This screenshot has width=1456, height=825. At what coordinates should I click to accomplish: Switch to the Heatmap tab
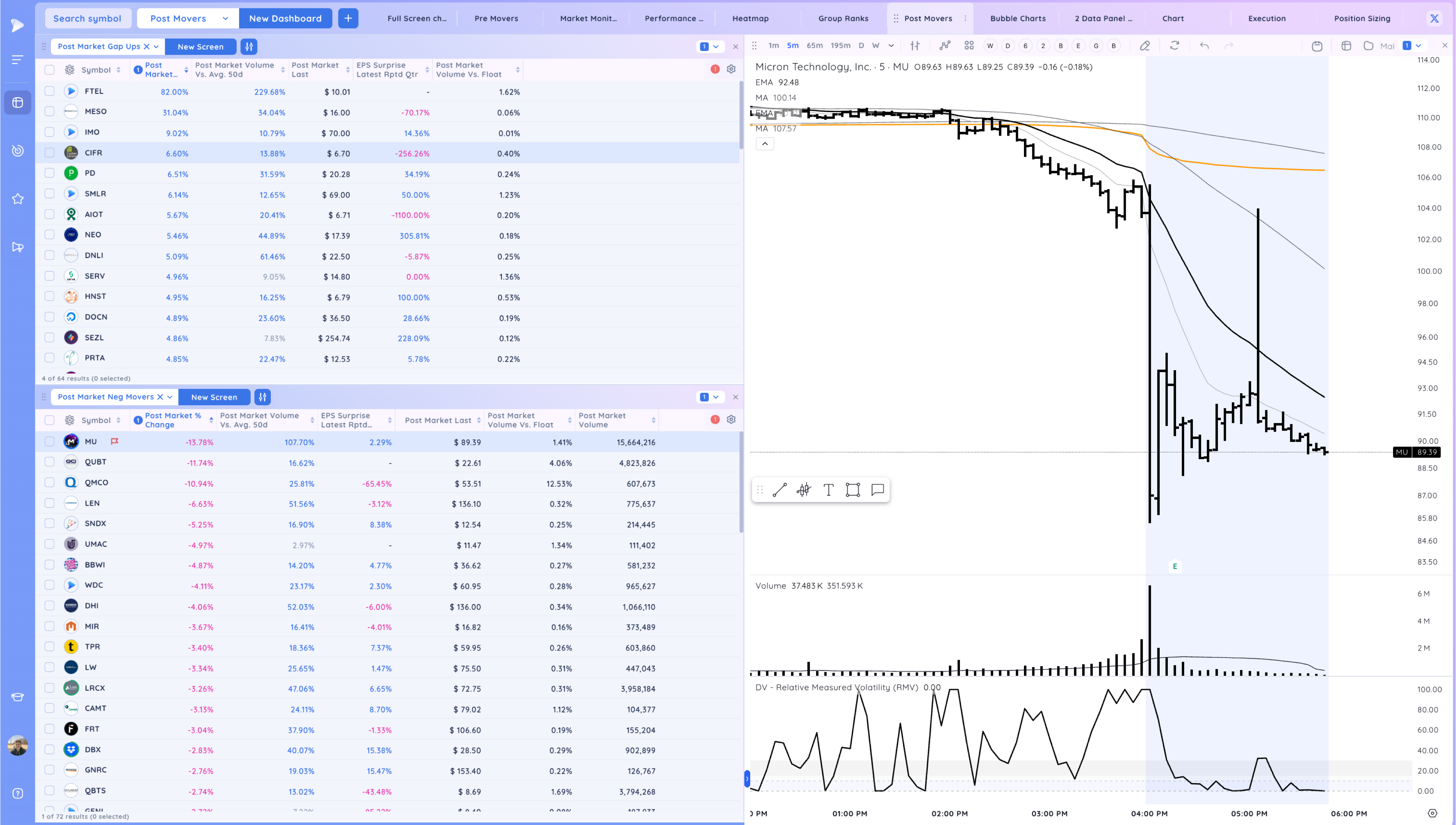(750, 18)
